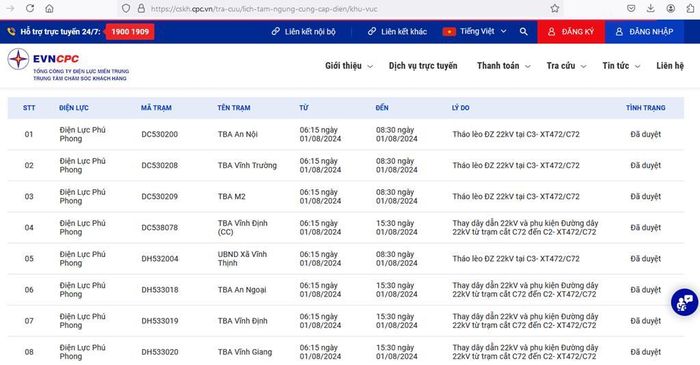Click the EVNCPC logo

click(x=68, y=65)
